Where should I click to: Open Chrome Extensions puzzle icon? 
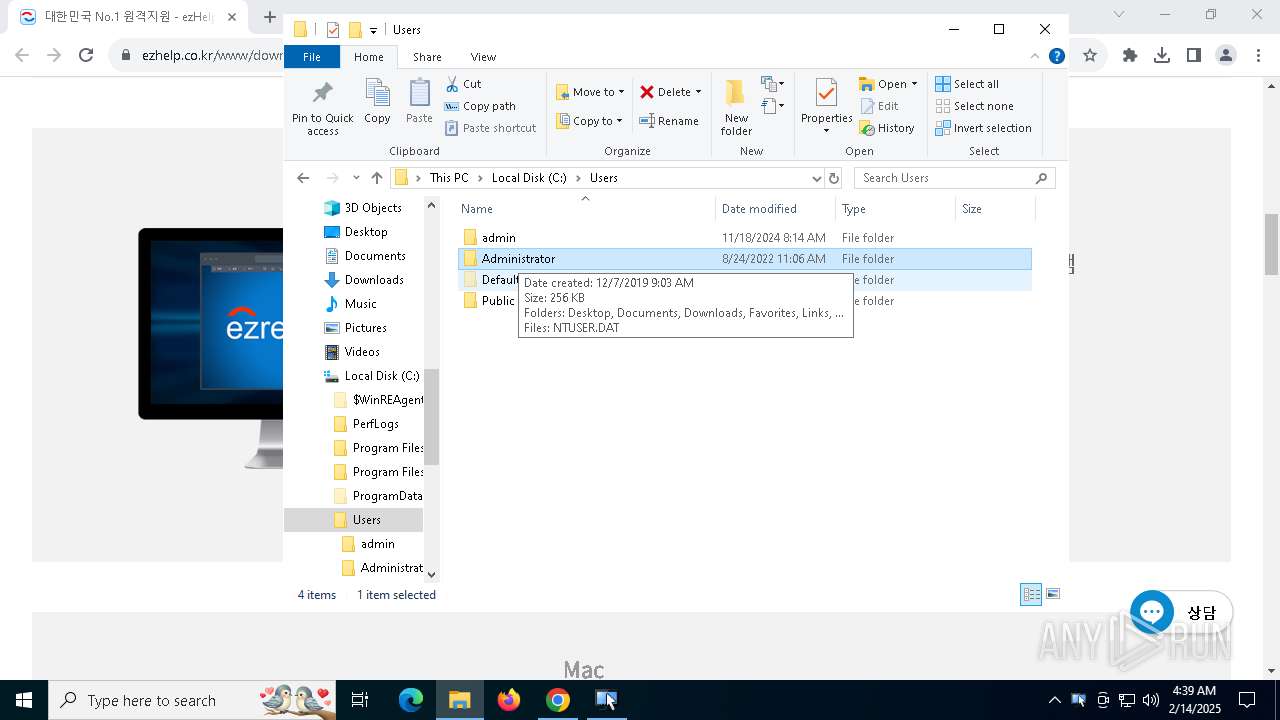click(x=1130, y=55)
